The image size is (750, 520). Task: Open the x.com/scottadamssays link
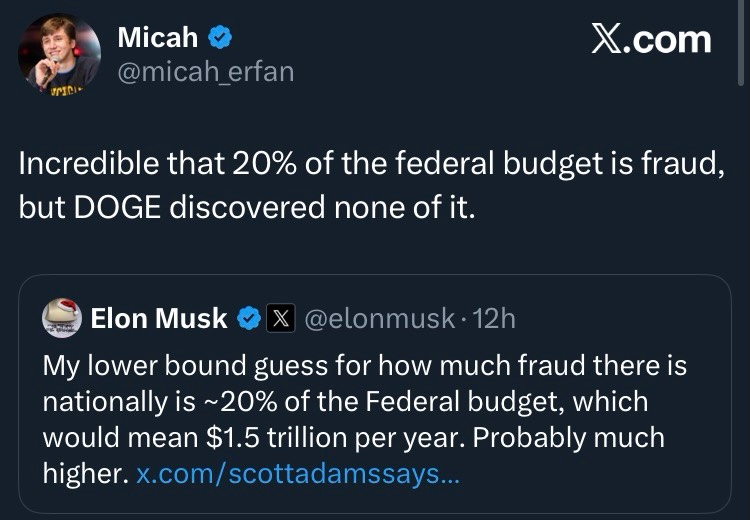[297, 474]
